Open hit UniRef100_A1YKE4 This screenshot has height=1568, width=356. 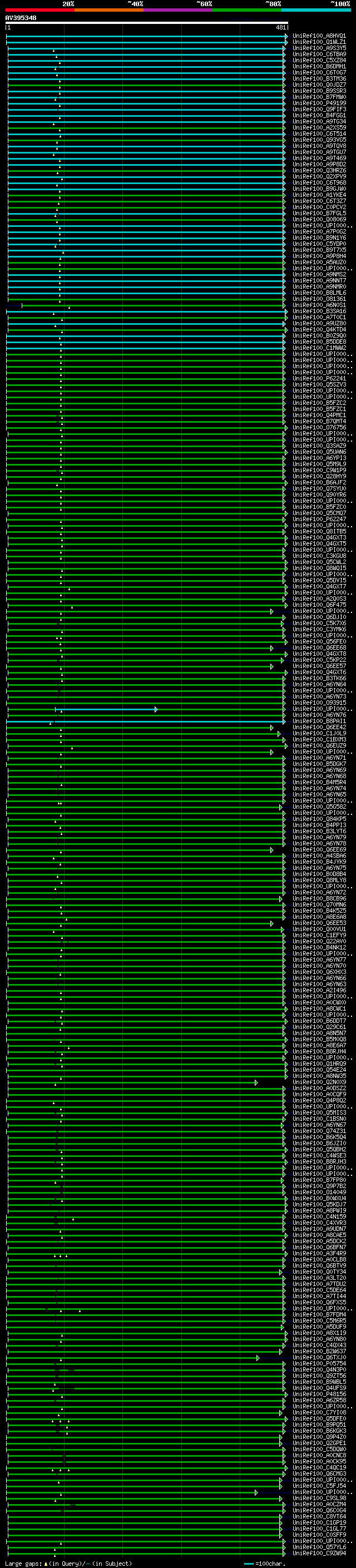tap(319, 195)
